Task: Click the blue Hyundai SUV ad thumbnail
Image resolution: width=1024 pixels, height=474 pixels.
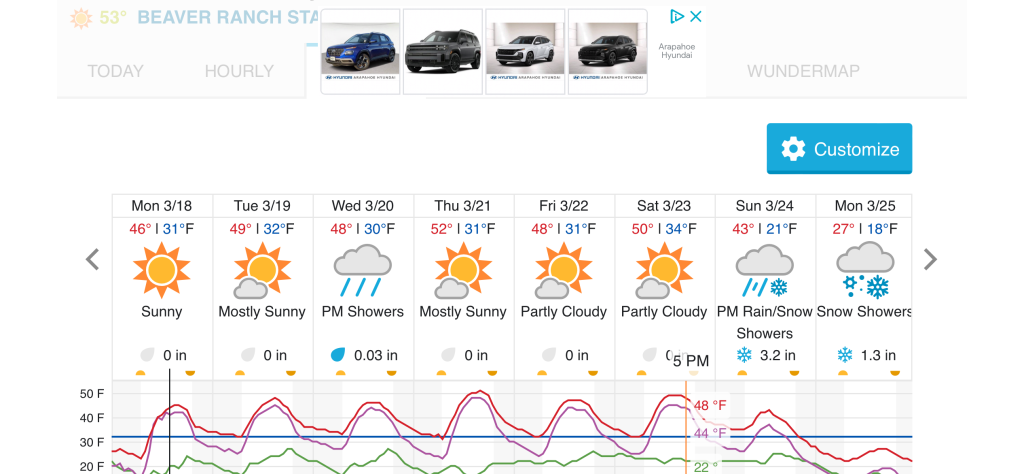Action: (x=360, y=51)
